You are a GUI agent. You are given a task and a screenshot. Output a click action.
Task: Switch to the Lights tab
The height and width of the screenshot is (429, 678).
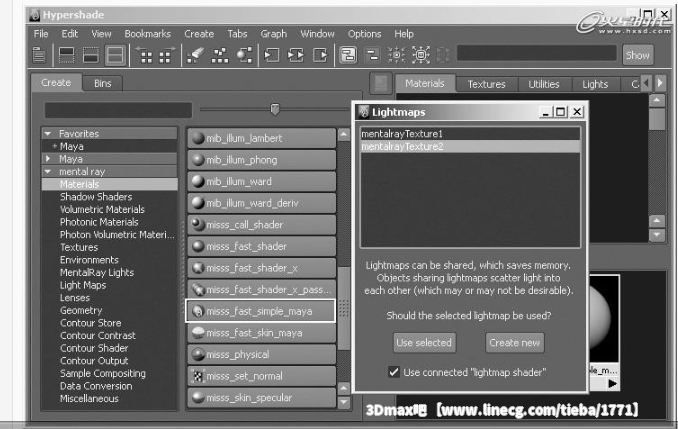pyautogui.click(x=595, y=84)
